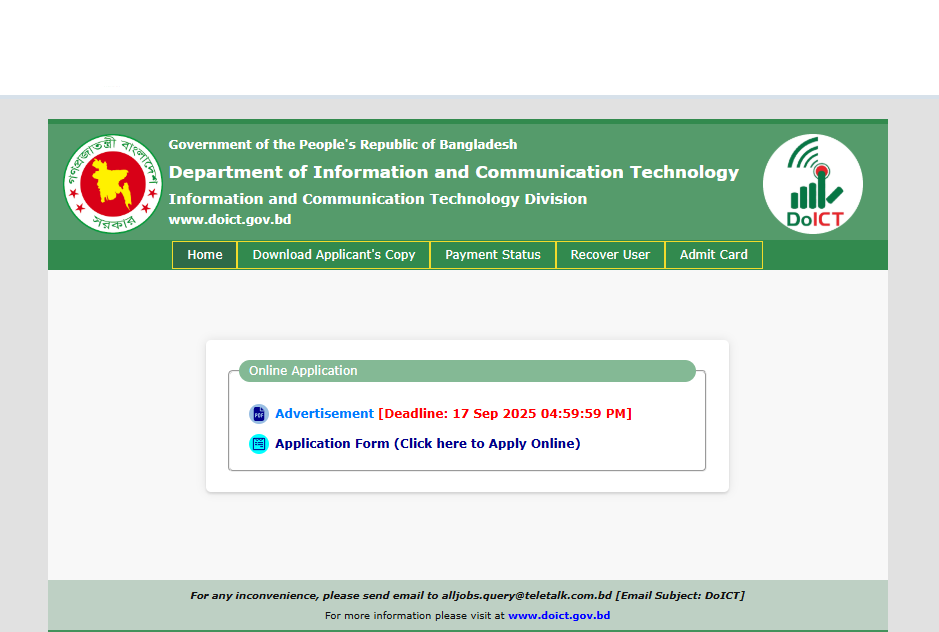Click the Bangladesh government emblem logo
This screenshot has height=632, width=939.
[x=112, y=184]
